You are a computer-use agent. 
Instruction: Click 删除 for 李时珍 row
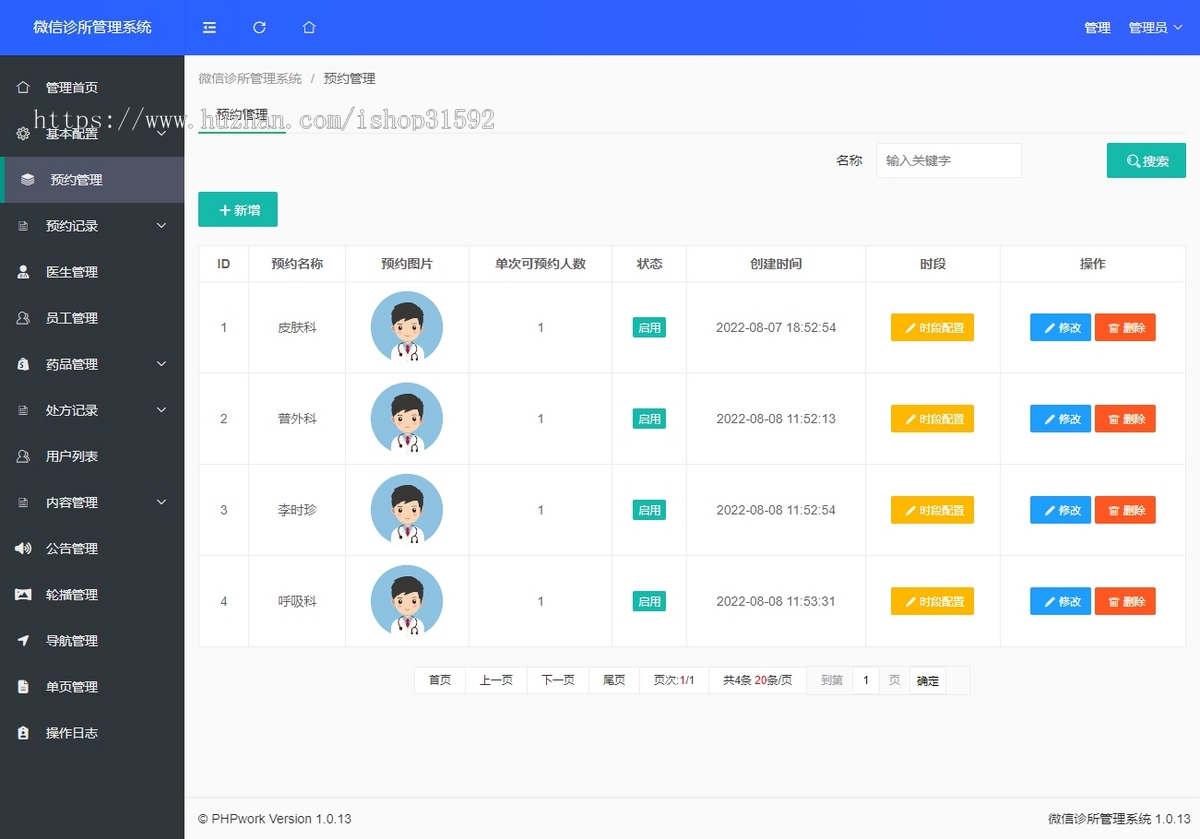pyautogui.click(x=1125, y=510)
